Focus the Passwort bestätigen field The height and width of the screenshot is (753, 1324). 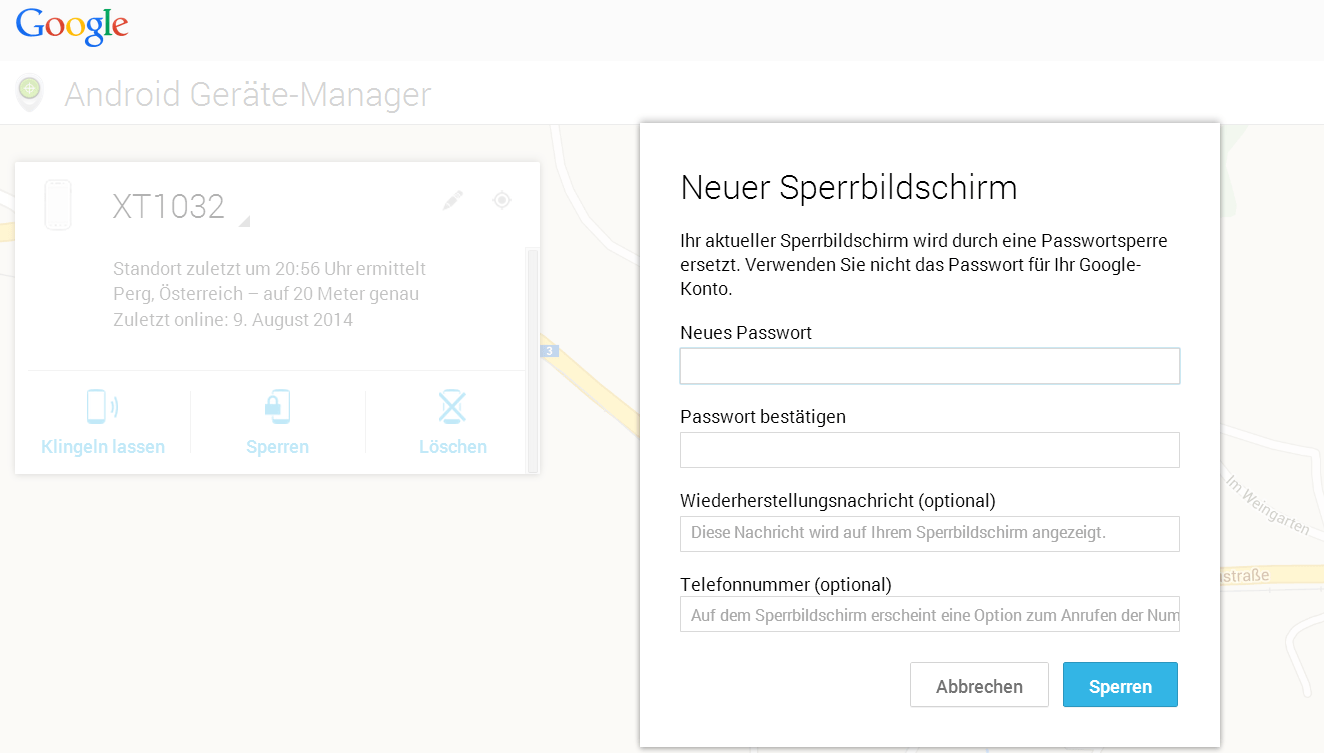[x=930, y=450]
